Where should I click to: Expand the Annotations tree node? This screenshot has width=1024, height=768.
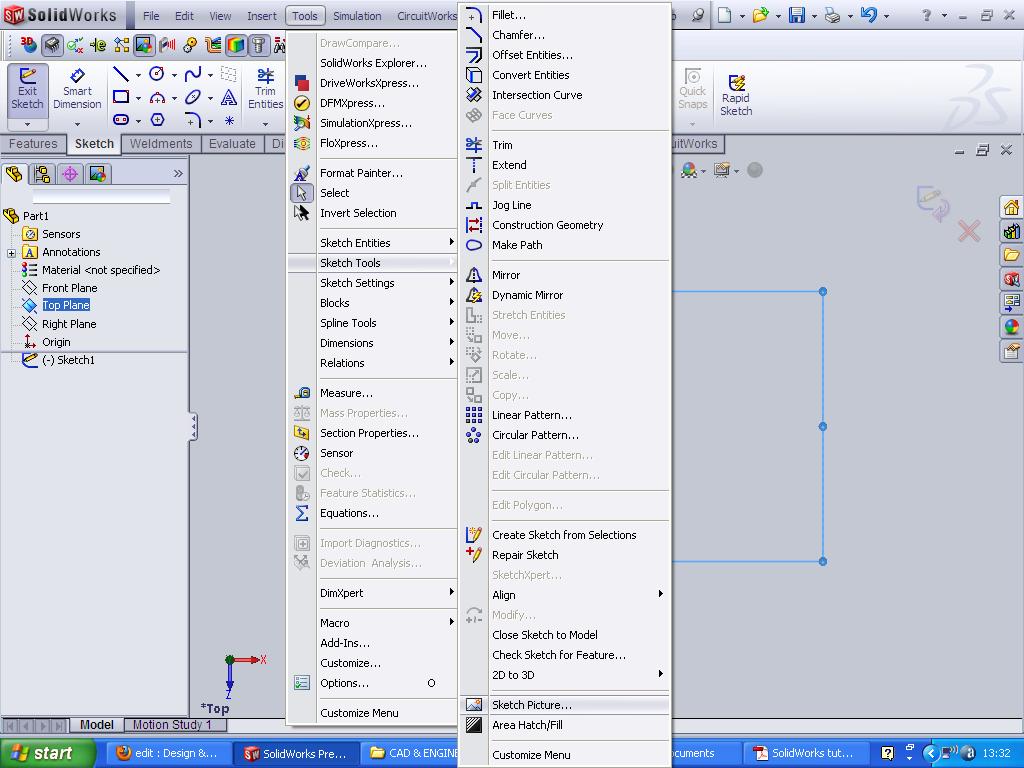tap(11, 253)
